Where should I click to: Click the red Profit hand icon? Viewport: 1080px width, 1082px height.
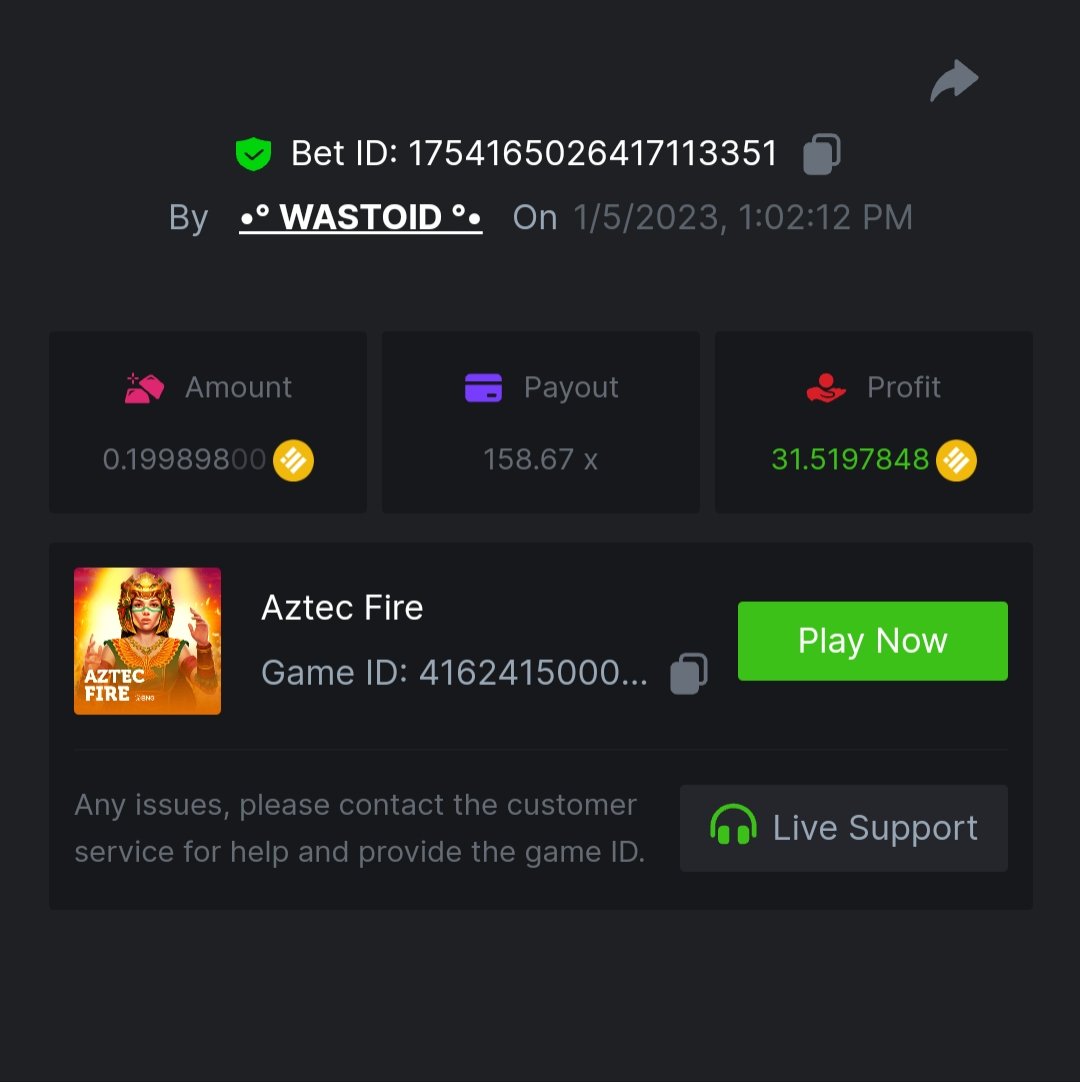pyautogui.click(x=826, y=388)
